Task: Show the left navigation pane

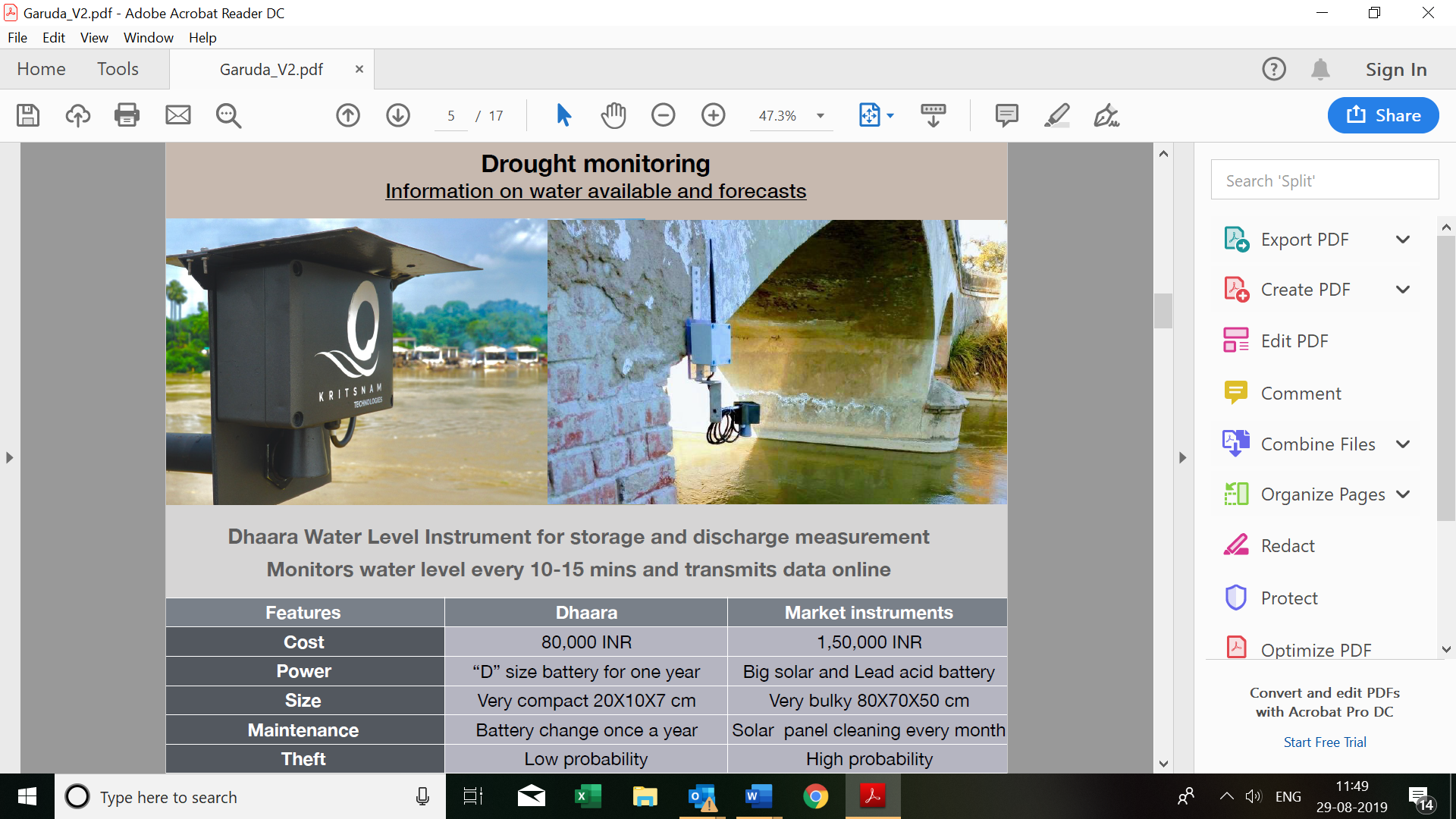Action: click(x=9, y=457)
